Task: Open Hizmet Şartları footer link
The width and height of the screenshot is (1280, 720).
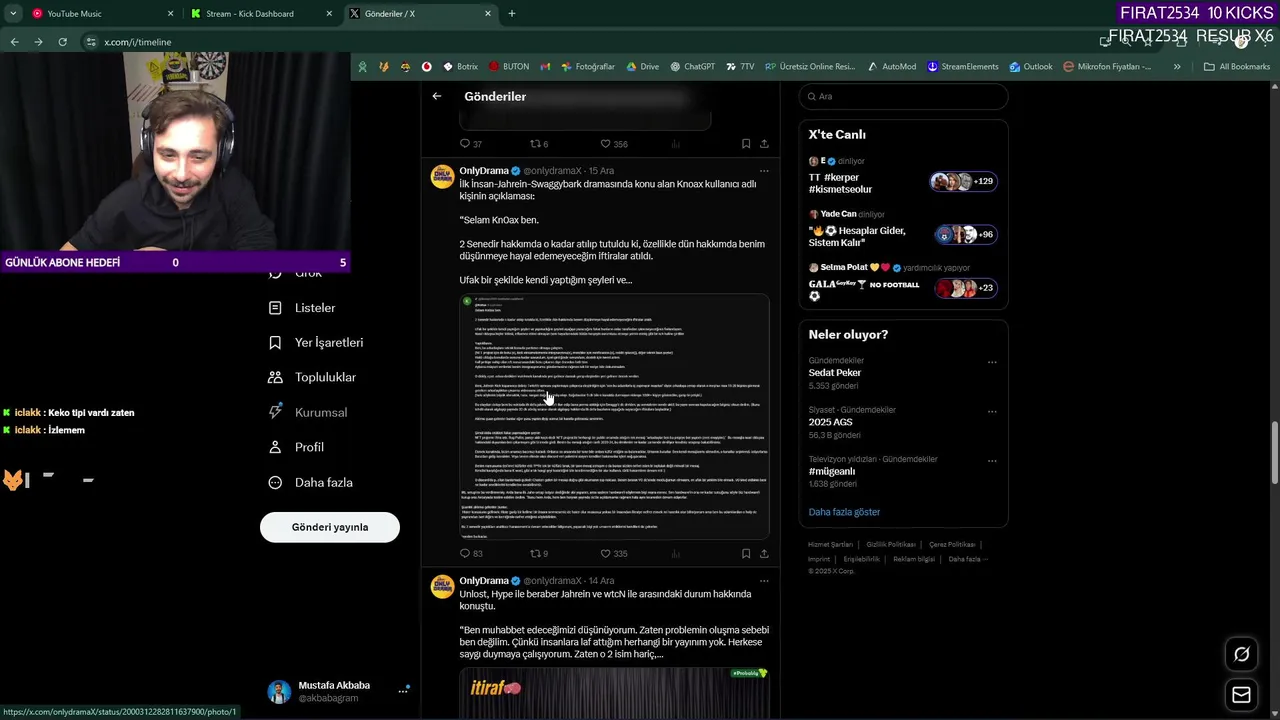Action: 830,545
